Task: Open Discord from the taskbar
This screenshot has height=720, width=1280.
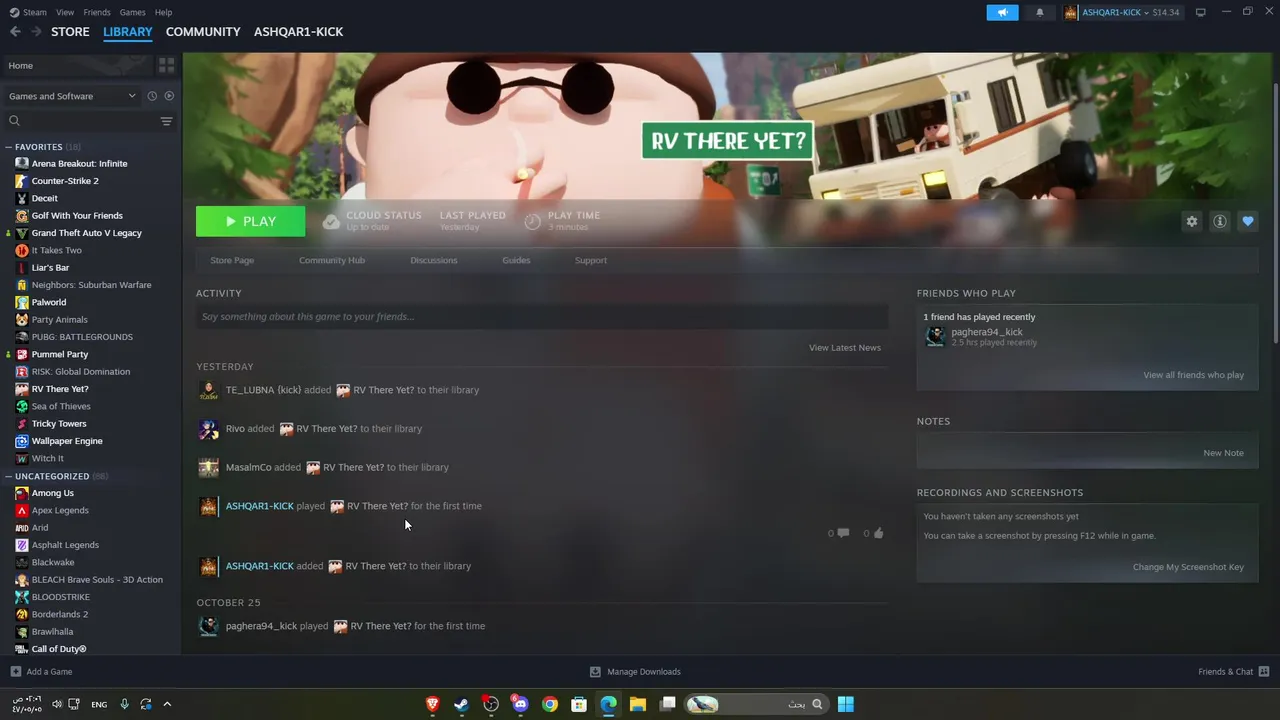Action: pos(520,704)
